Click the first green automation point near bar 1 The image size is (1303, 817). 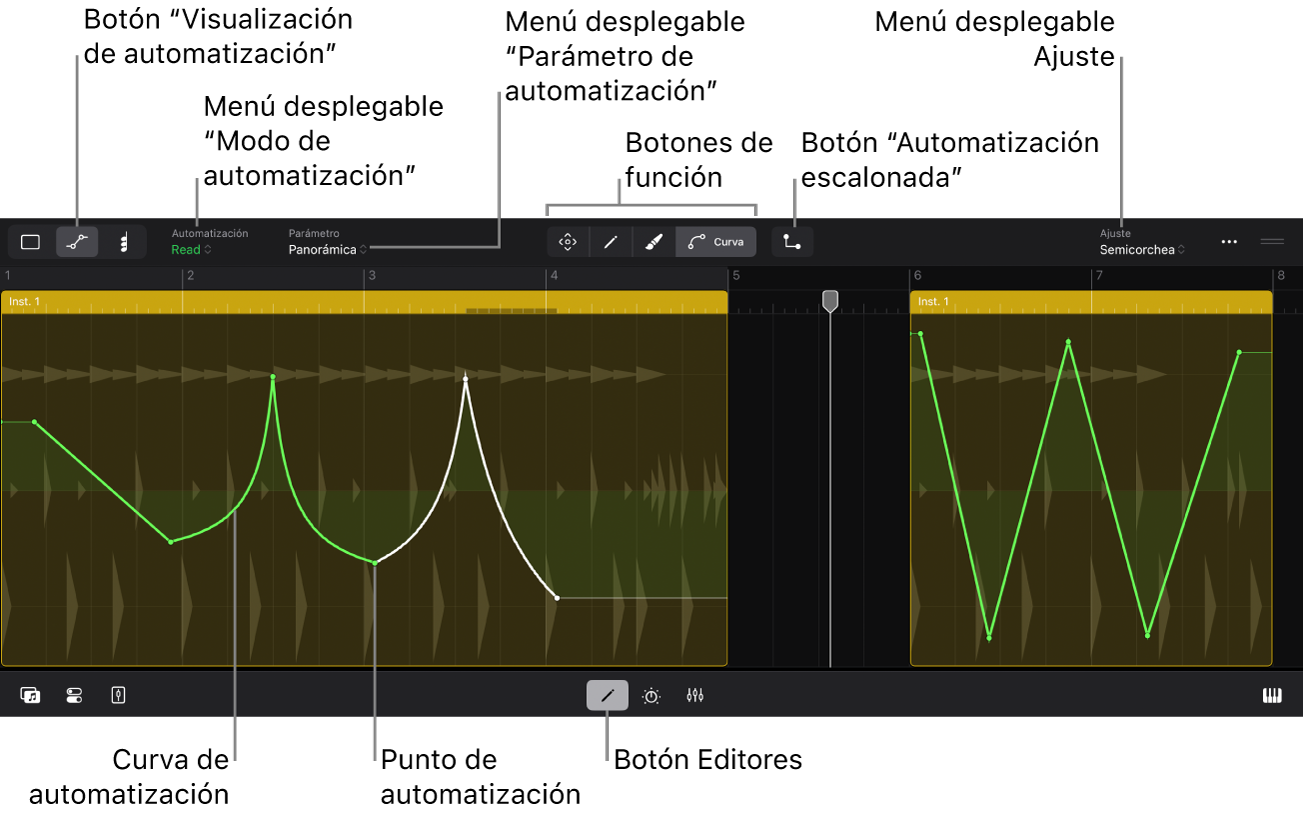coord(34,422)
